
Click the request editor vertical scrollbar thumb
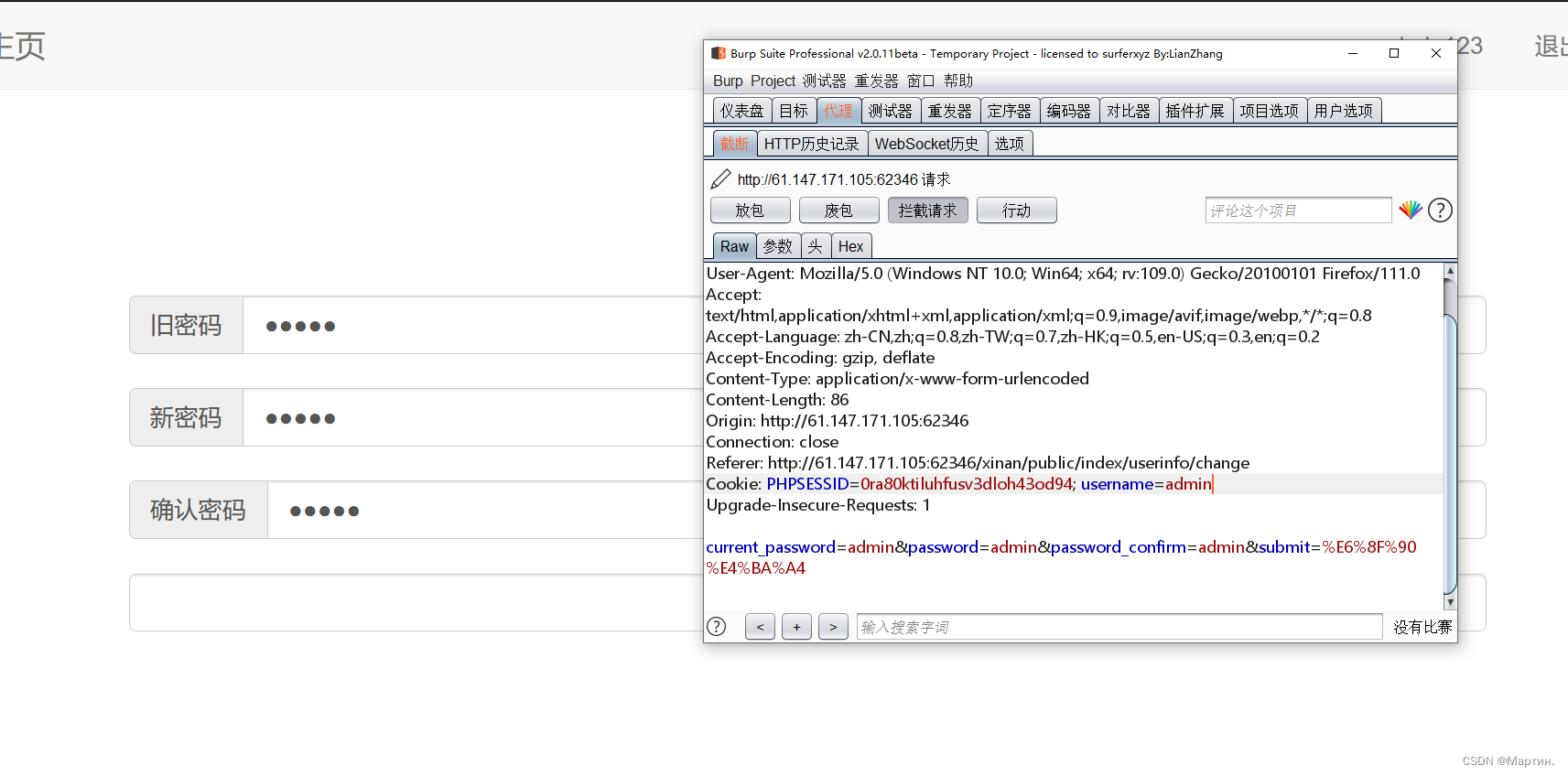[x=1450, y=453]
